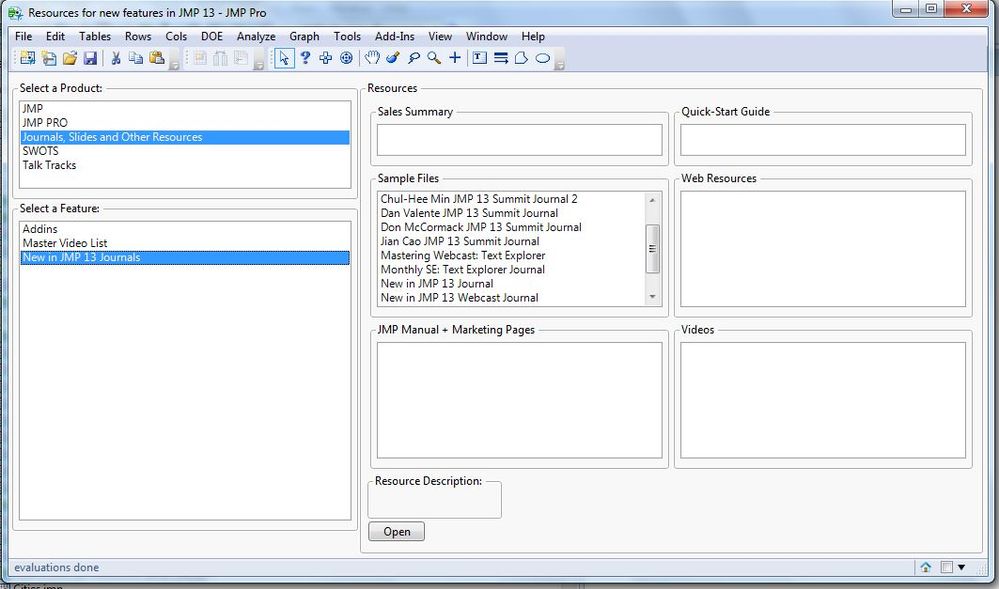Screen dimensions: 999x589
Task: Open the status bar dropdown arrow
Action: pyautogui.click(x=961, y=567)
